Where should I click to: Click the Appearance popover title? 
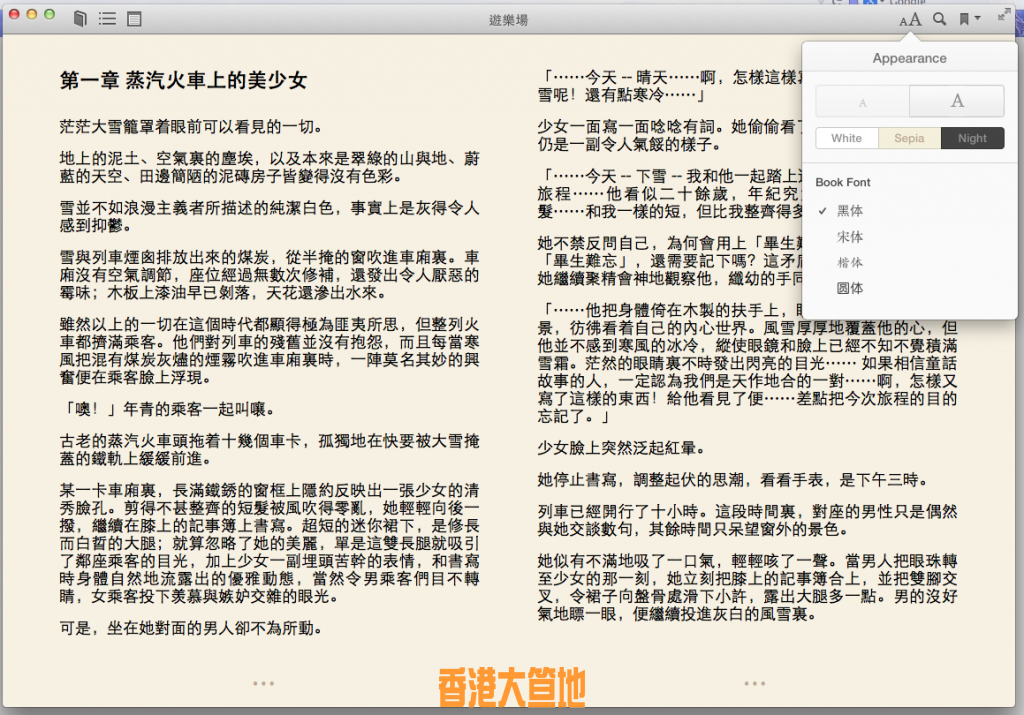tap(909, 58)
